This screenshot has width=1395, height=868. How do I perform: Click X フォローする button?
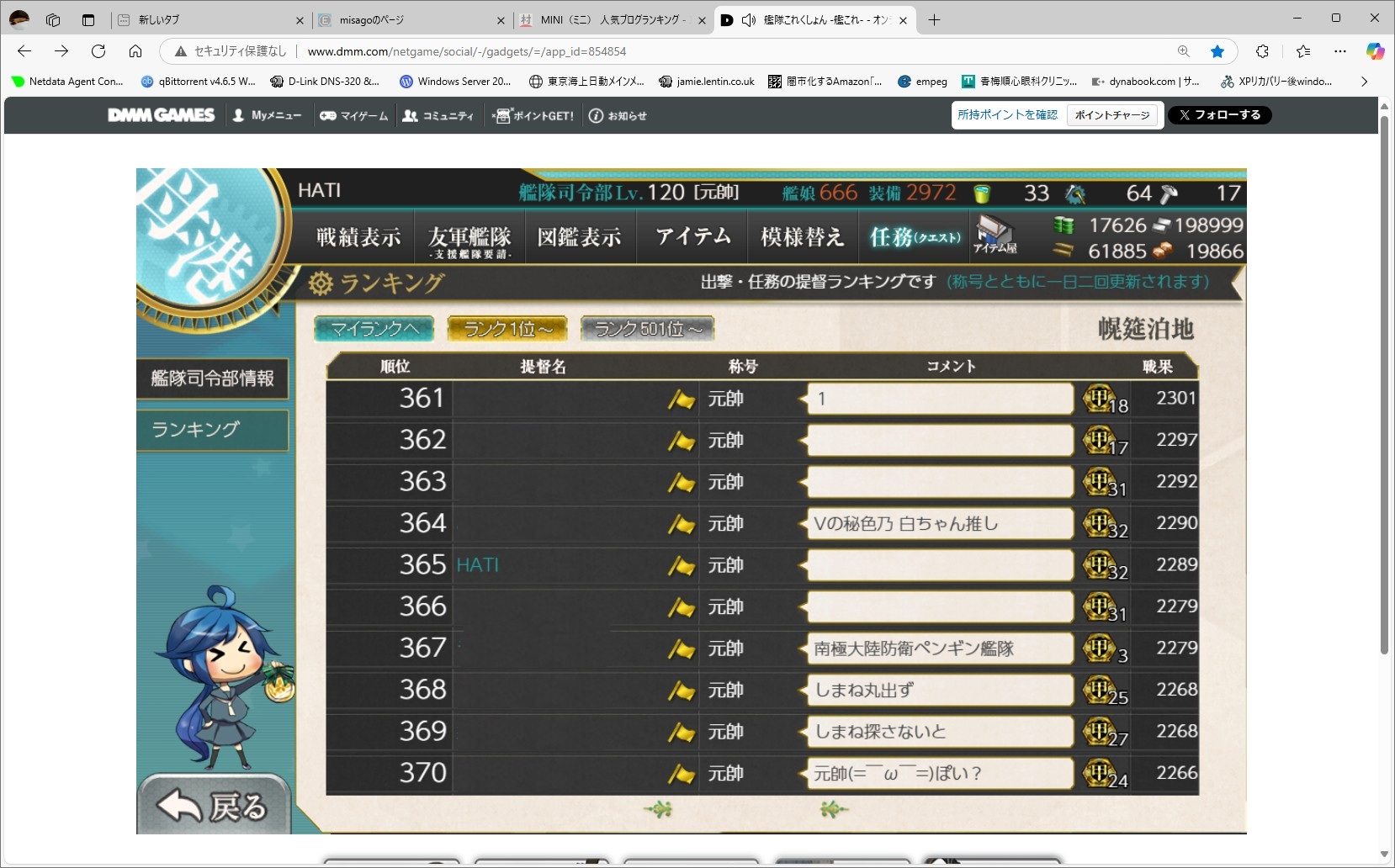coord(1220,115)
